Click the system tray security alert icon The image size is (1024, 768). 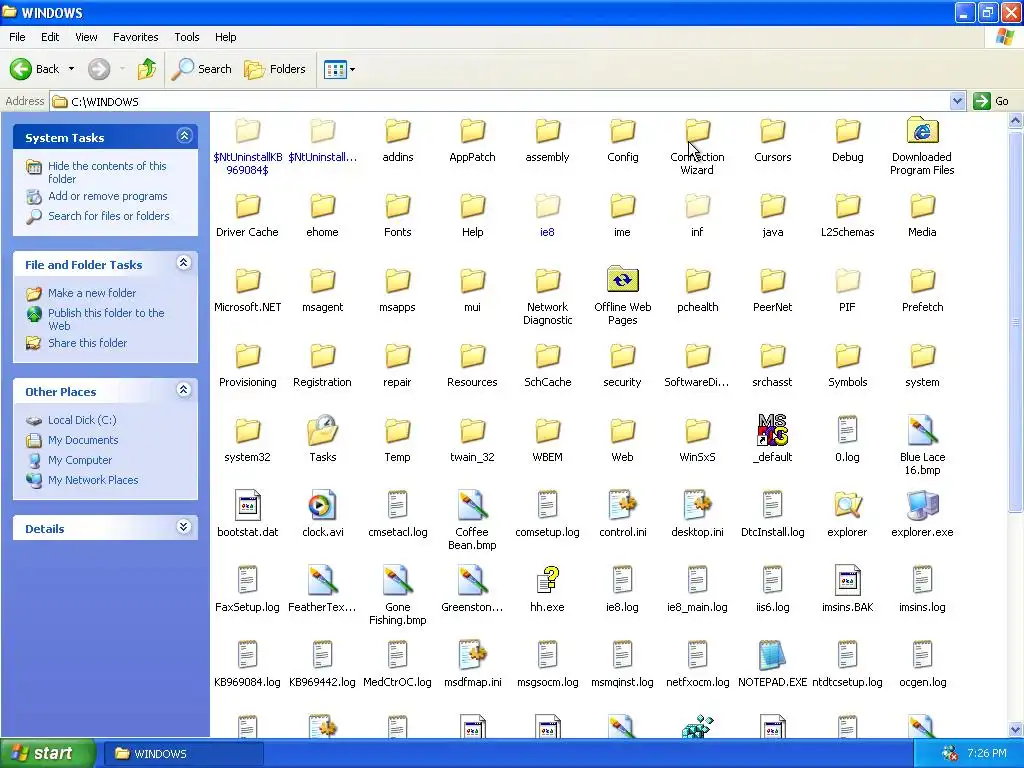950,754
